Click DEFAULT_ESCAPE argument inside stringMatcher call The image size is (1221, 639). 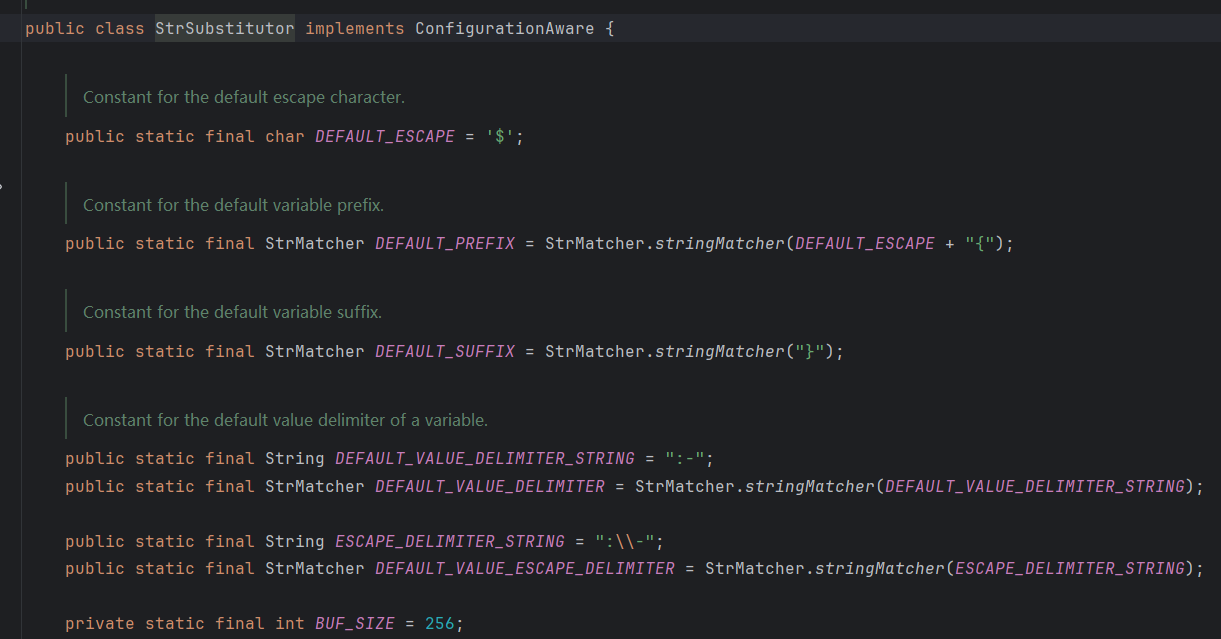tap(864, 244)
